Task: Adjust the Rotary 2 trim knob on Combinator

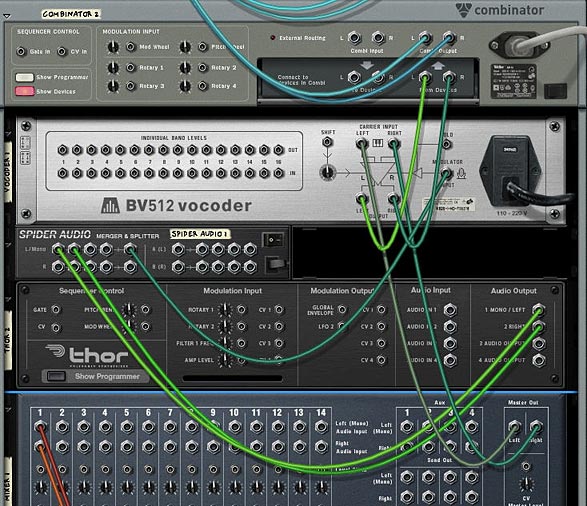Action: click(185, 67)
